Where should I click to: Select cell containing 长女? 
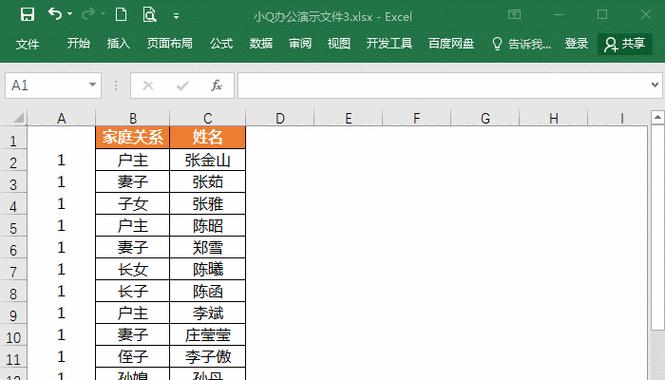(133, 269)
